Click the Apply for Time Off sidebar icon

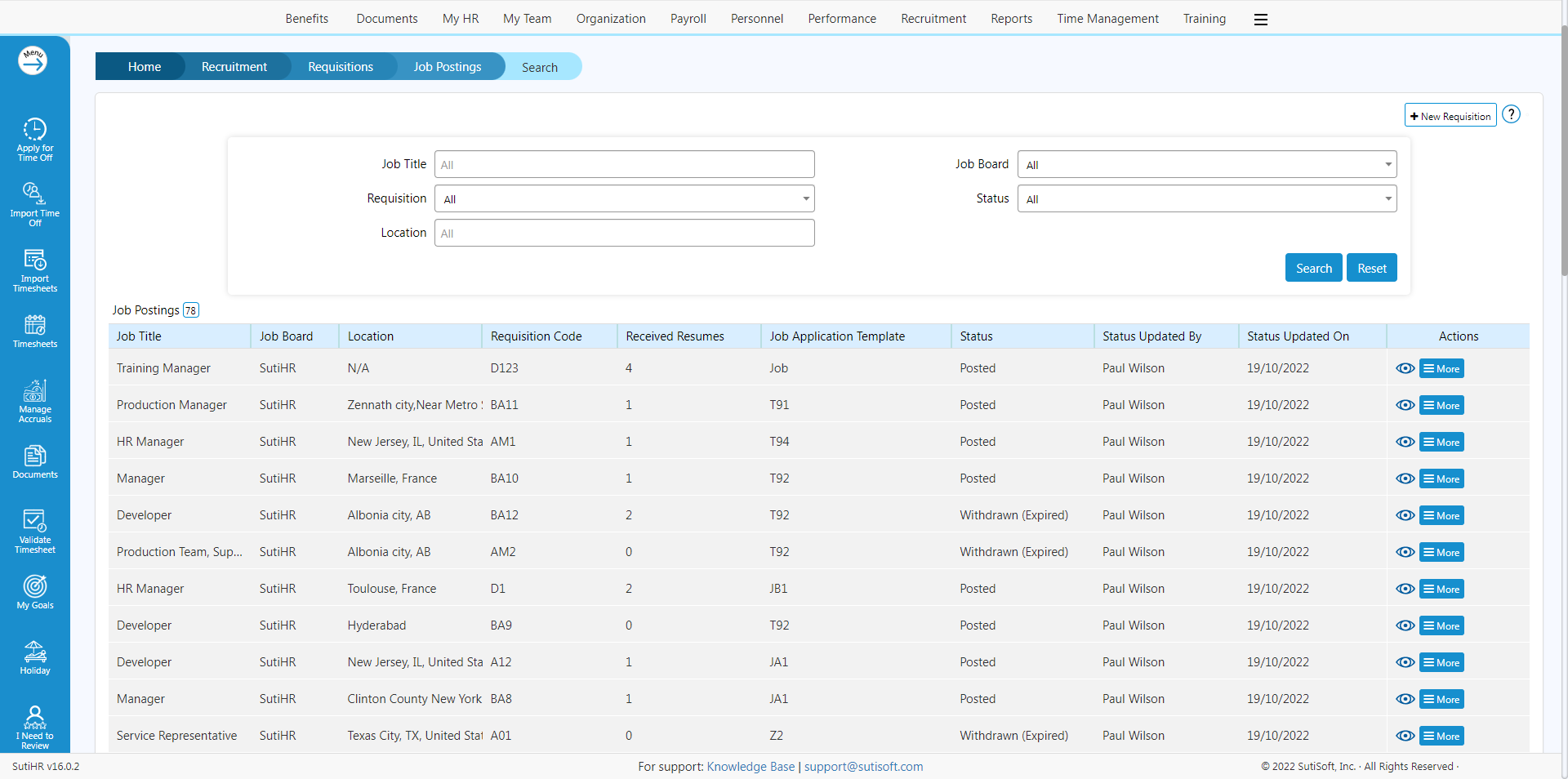click(34, 139)
